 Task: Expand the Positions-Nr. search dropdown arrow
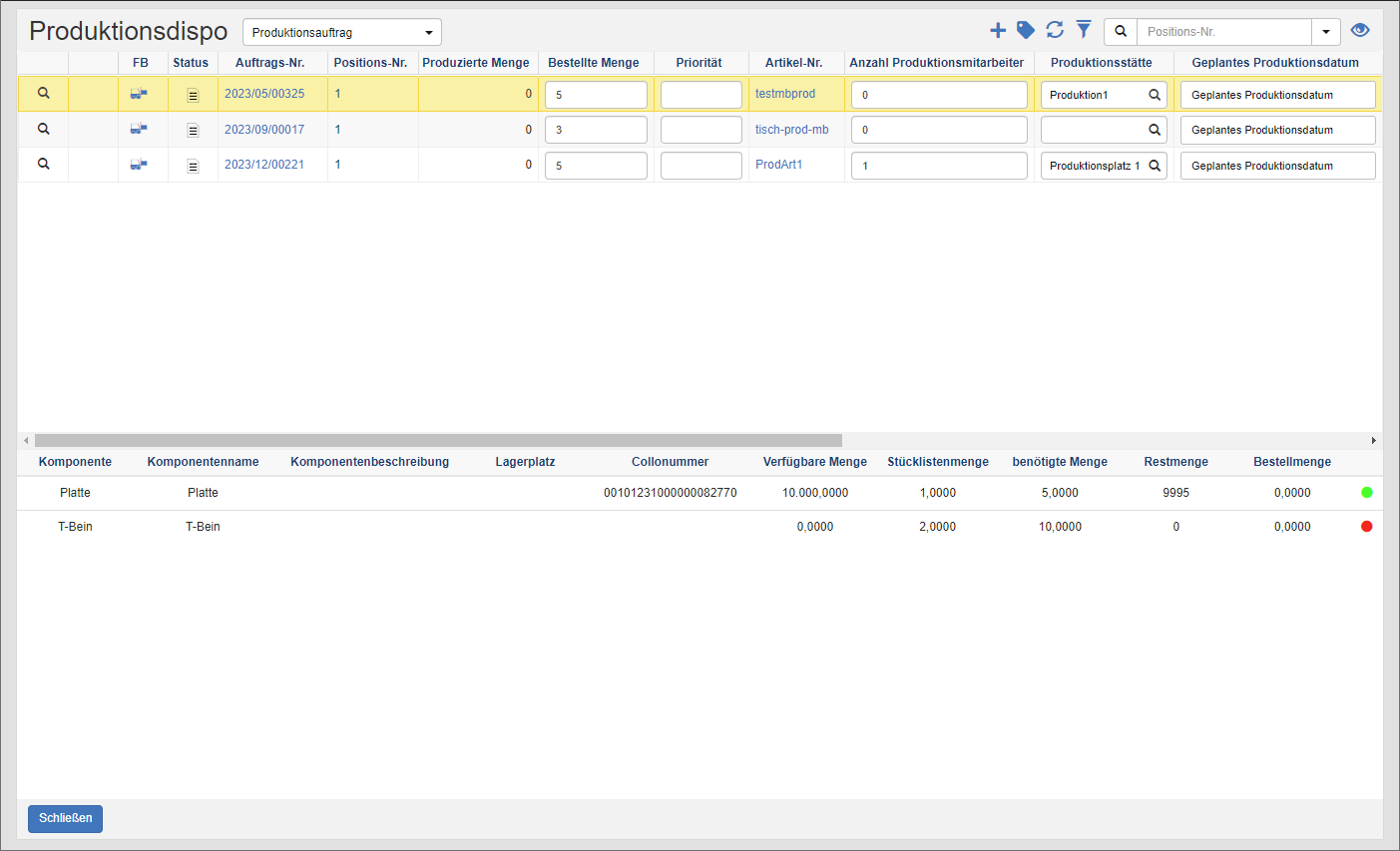[1325, 32]
